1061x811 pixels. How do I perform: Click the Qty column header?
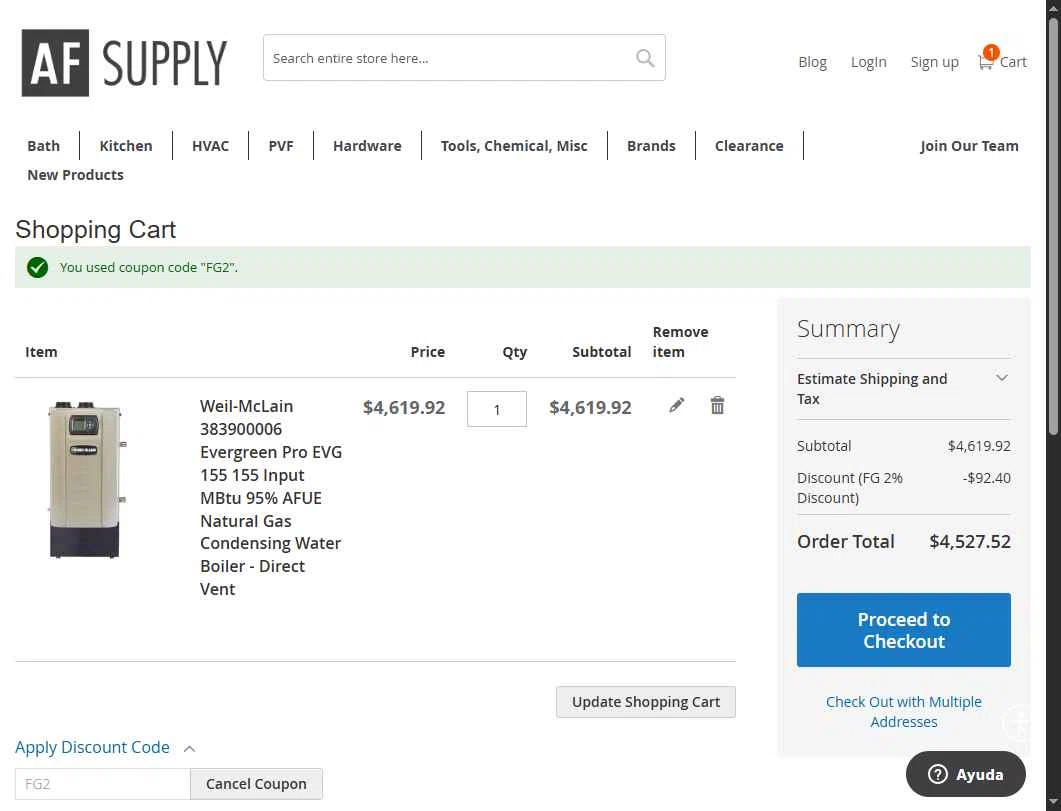pyautogui.click(x=514, y=352)
